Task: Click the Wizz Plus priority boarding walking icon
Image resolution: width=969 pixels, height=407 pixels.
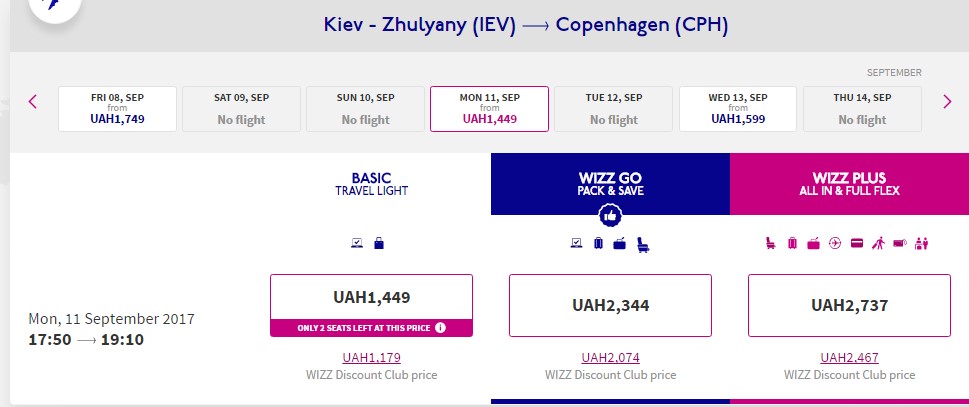Action: (x=878, y=243)
